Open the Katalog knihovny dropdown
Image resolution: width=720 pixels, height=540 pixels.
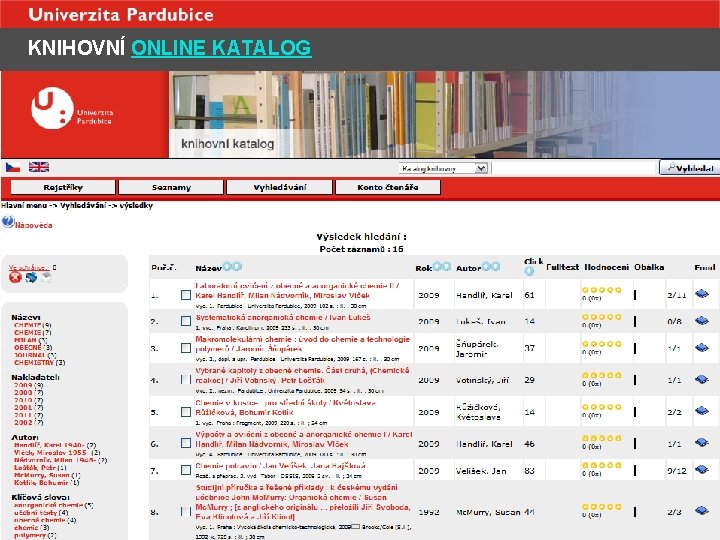click(443, 169)
